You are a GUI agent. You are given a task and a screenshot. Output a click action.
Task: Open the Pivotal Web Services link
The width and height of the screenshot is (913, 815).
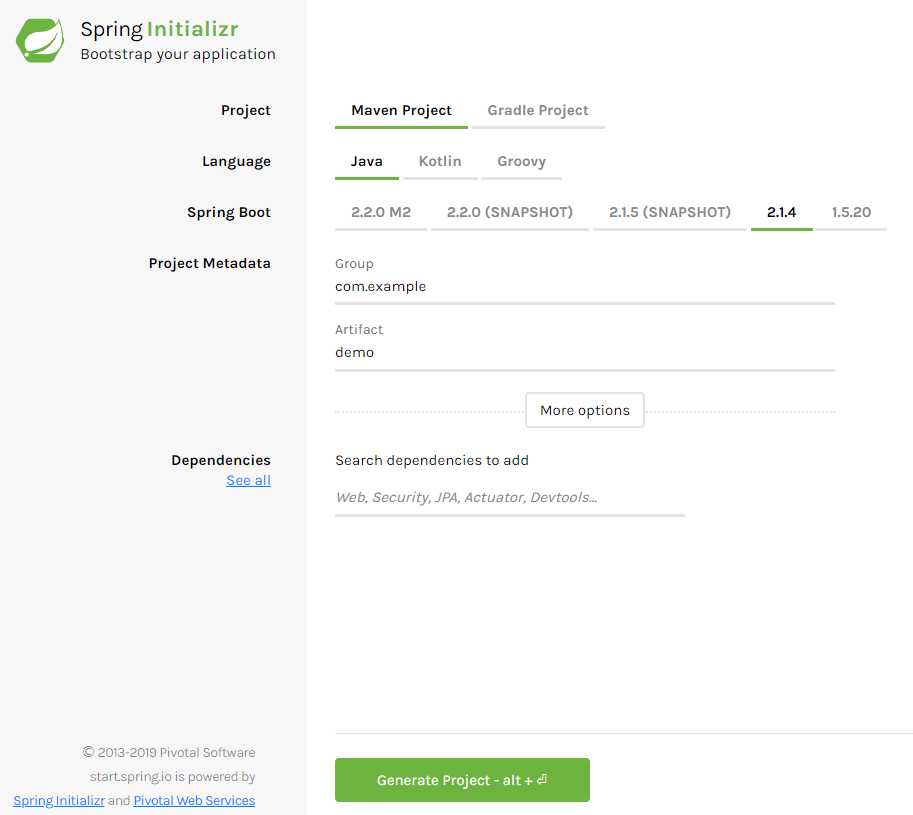(194, 801)
